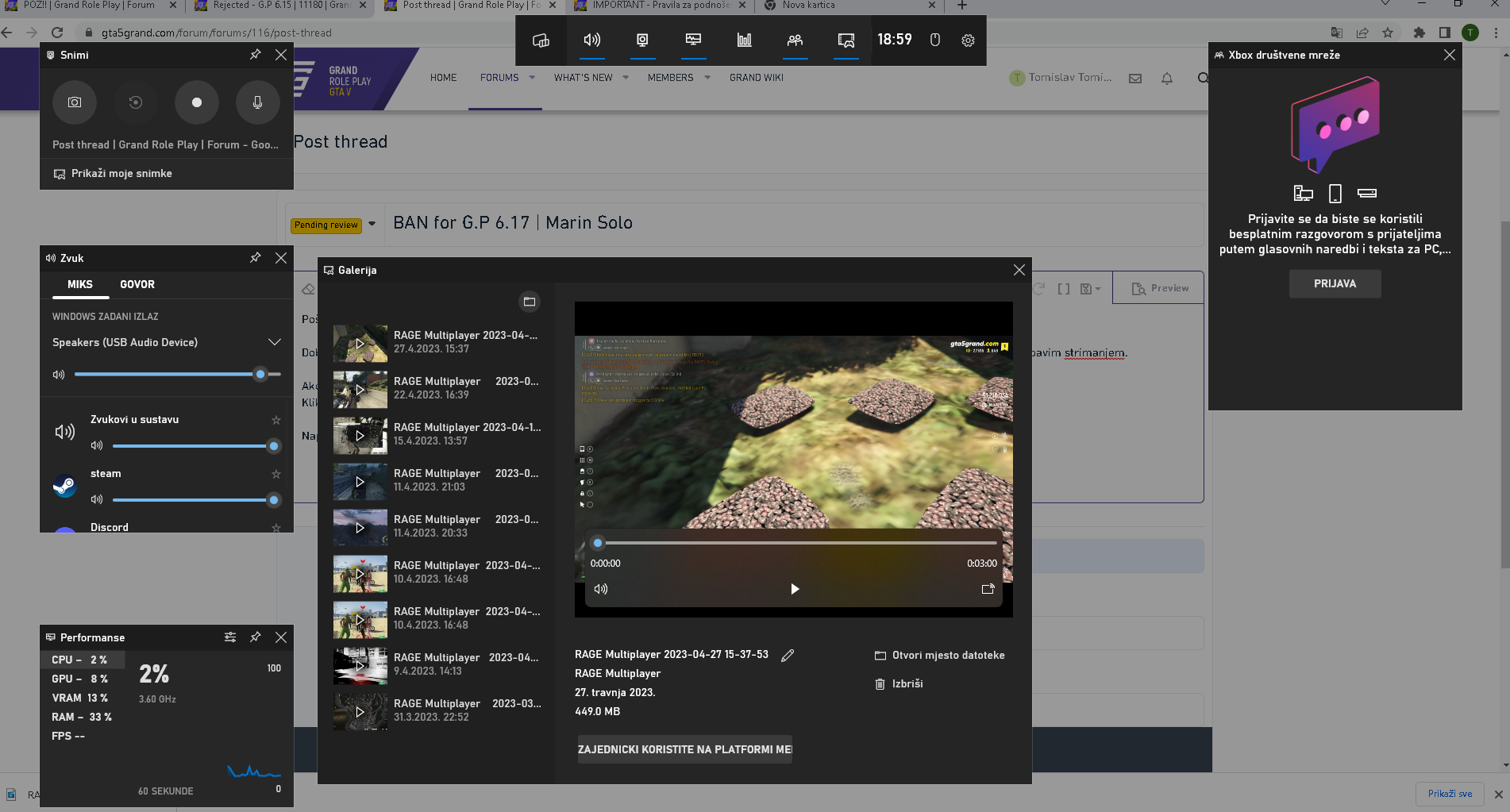Toggle Xbox Social widget in Game Bar
Screen dimensions: 1510x812
pos(795,40)
